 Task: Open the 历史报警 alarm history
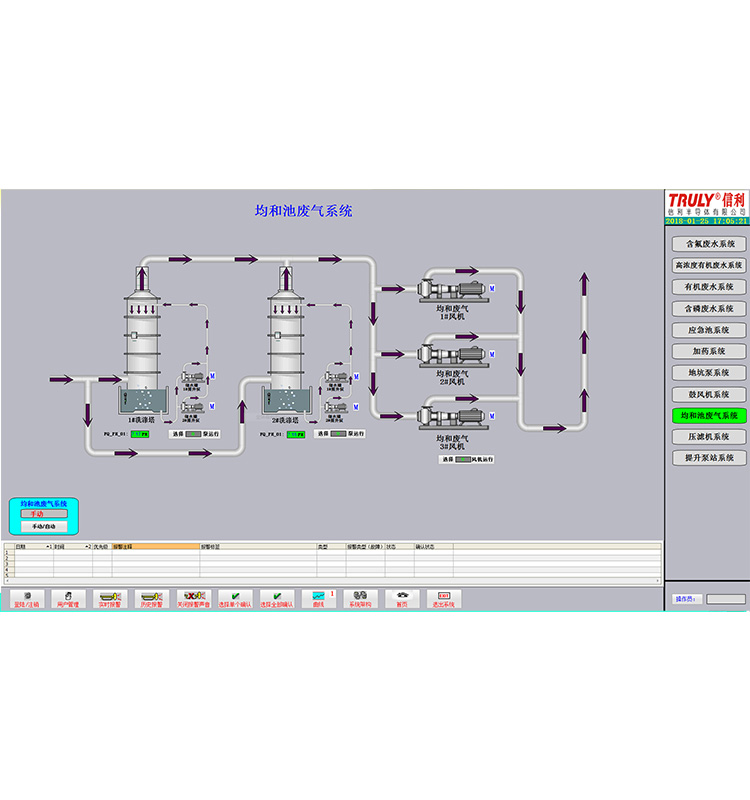pyautogui.click(x=151, y=597)
